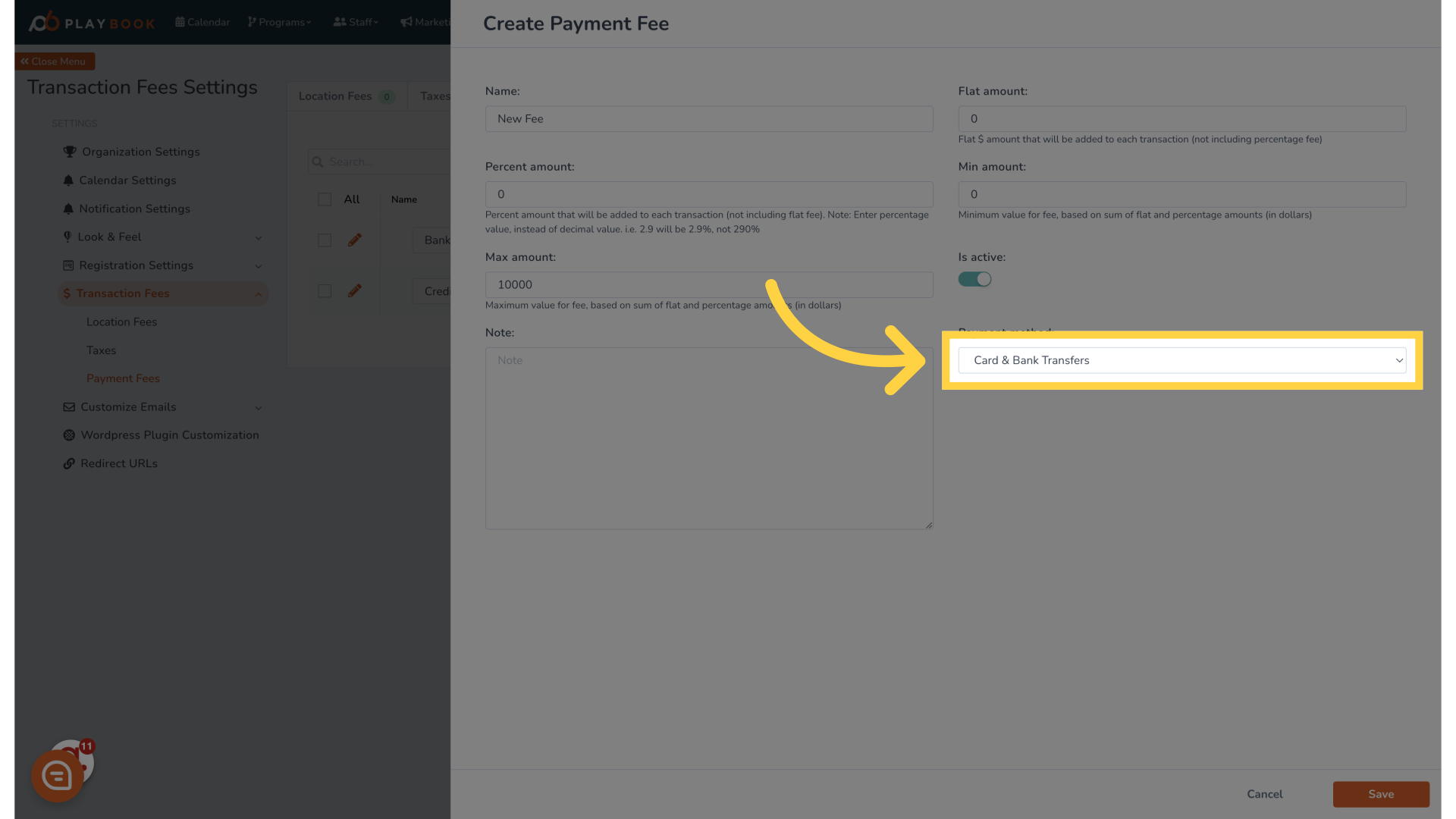Click the Name input field

click(708, 118)
